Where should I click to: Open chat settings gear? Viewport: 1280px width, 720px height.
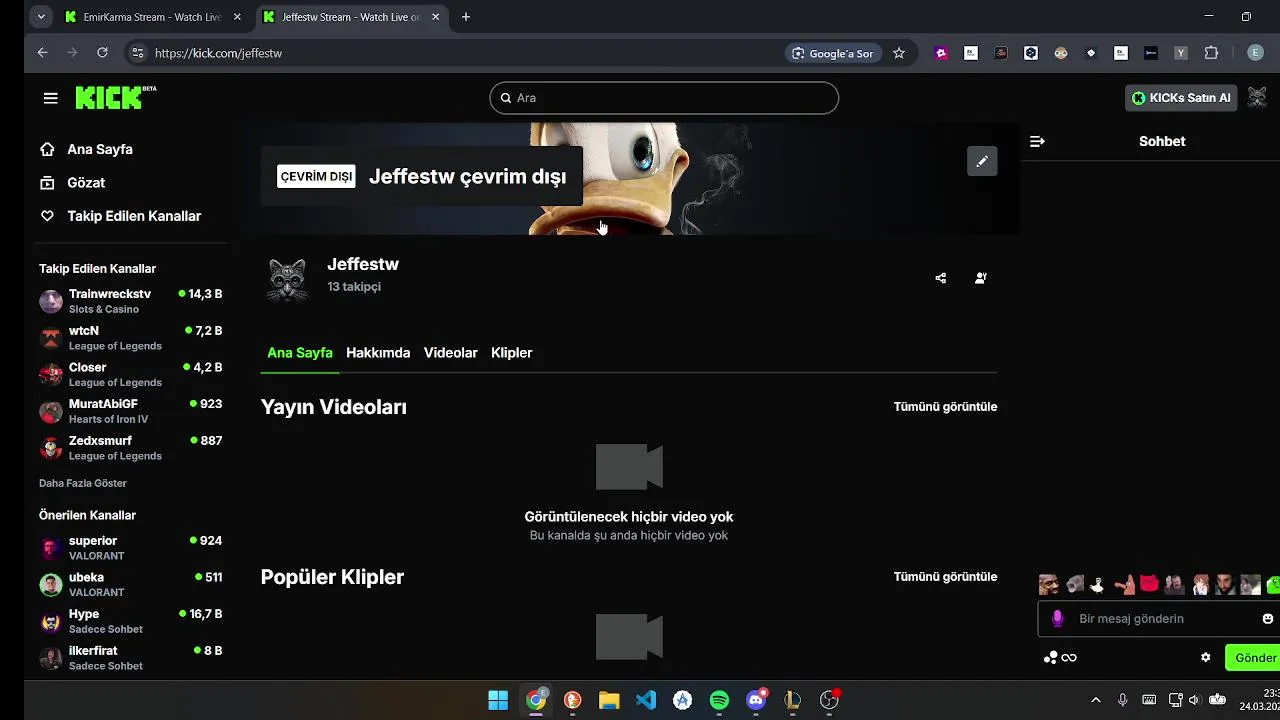click(x=1205, y=657)
